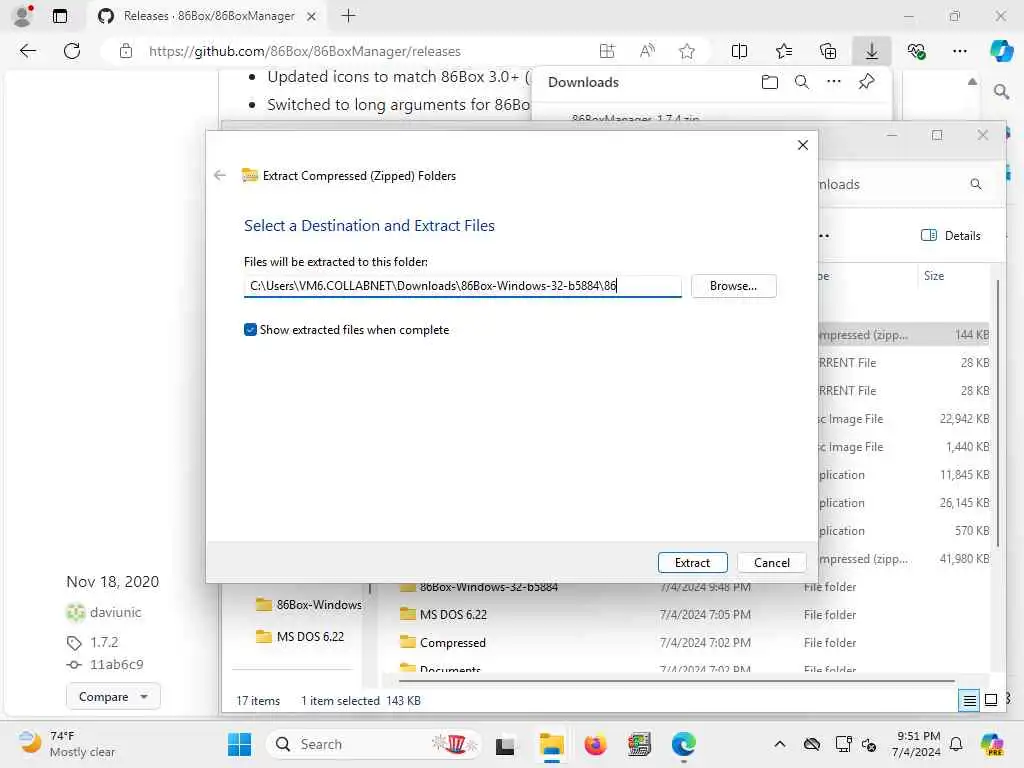Open the Edge apps icon in the address bar
This screenshot has width=1024, height=768.
tap(607, 51)
